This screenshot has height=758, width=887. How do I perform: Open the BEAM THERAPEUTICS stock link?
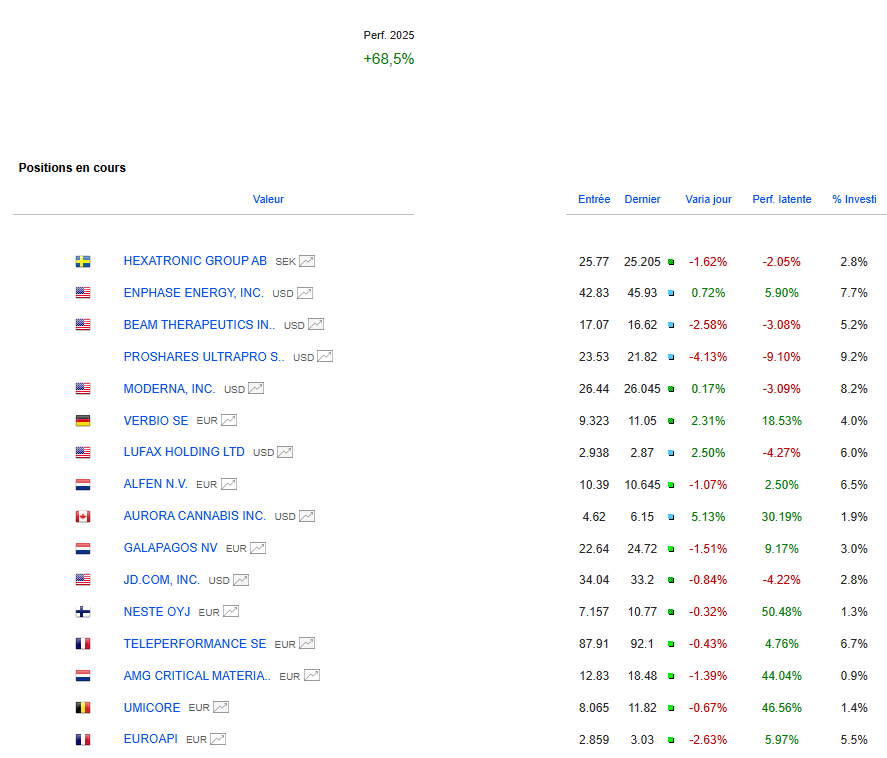point(199,325)
